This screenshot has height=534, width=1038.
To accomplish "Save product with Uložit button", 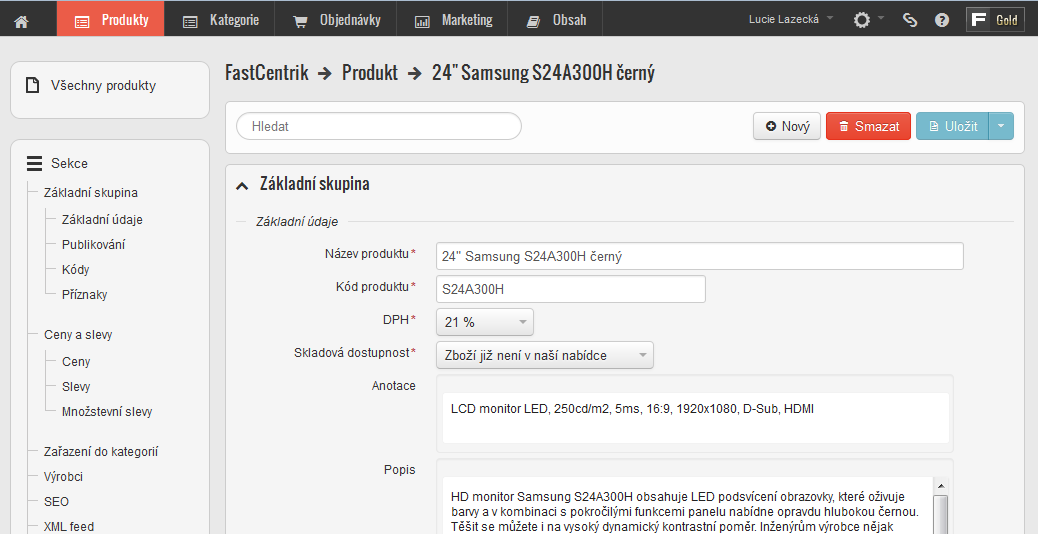I will tap(953, 126).
